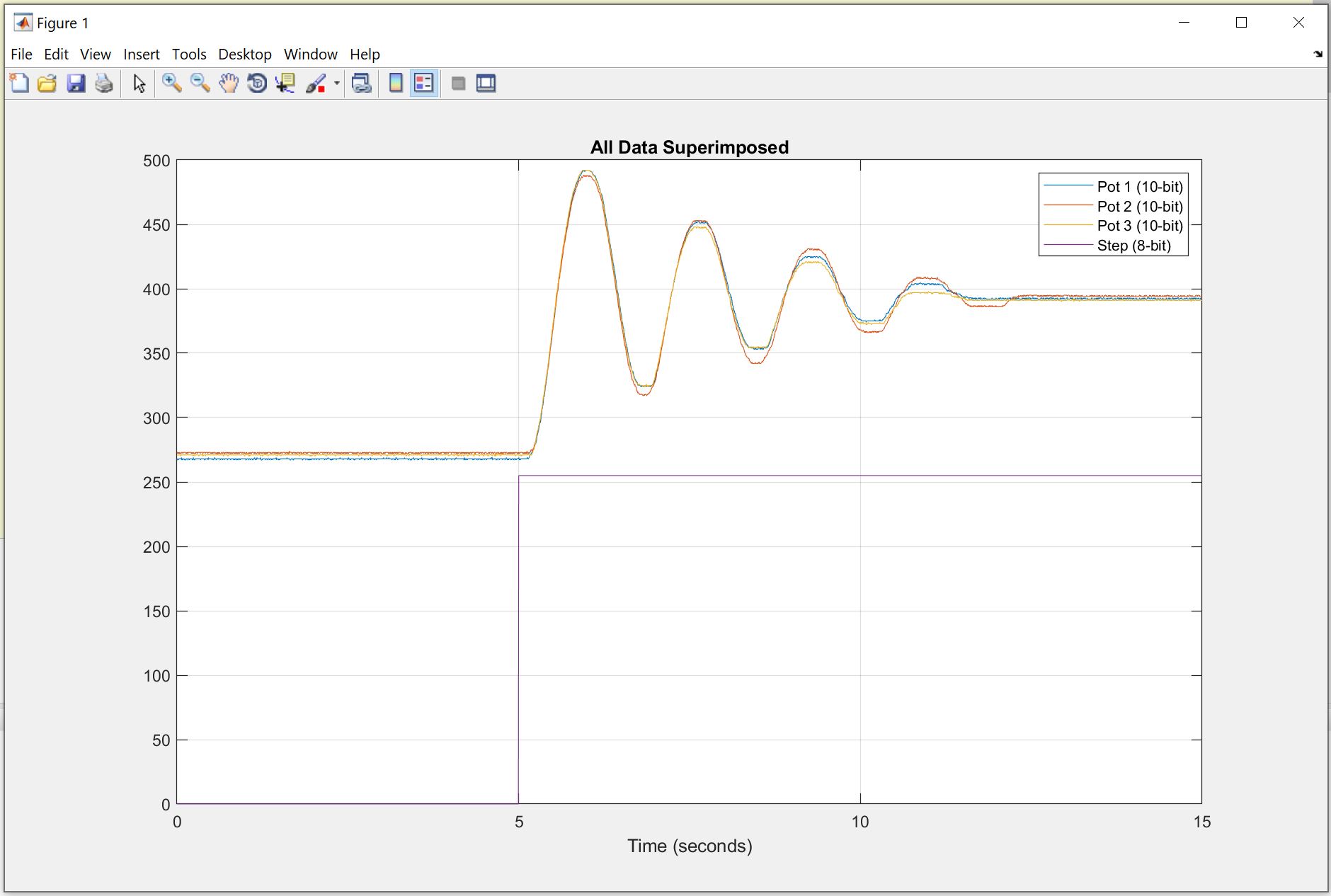Click the Link Plot toolbar button
Viewport: 1331px width, 896px height.
(x=362, y=84)
